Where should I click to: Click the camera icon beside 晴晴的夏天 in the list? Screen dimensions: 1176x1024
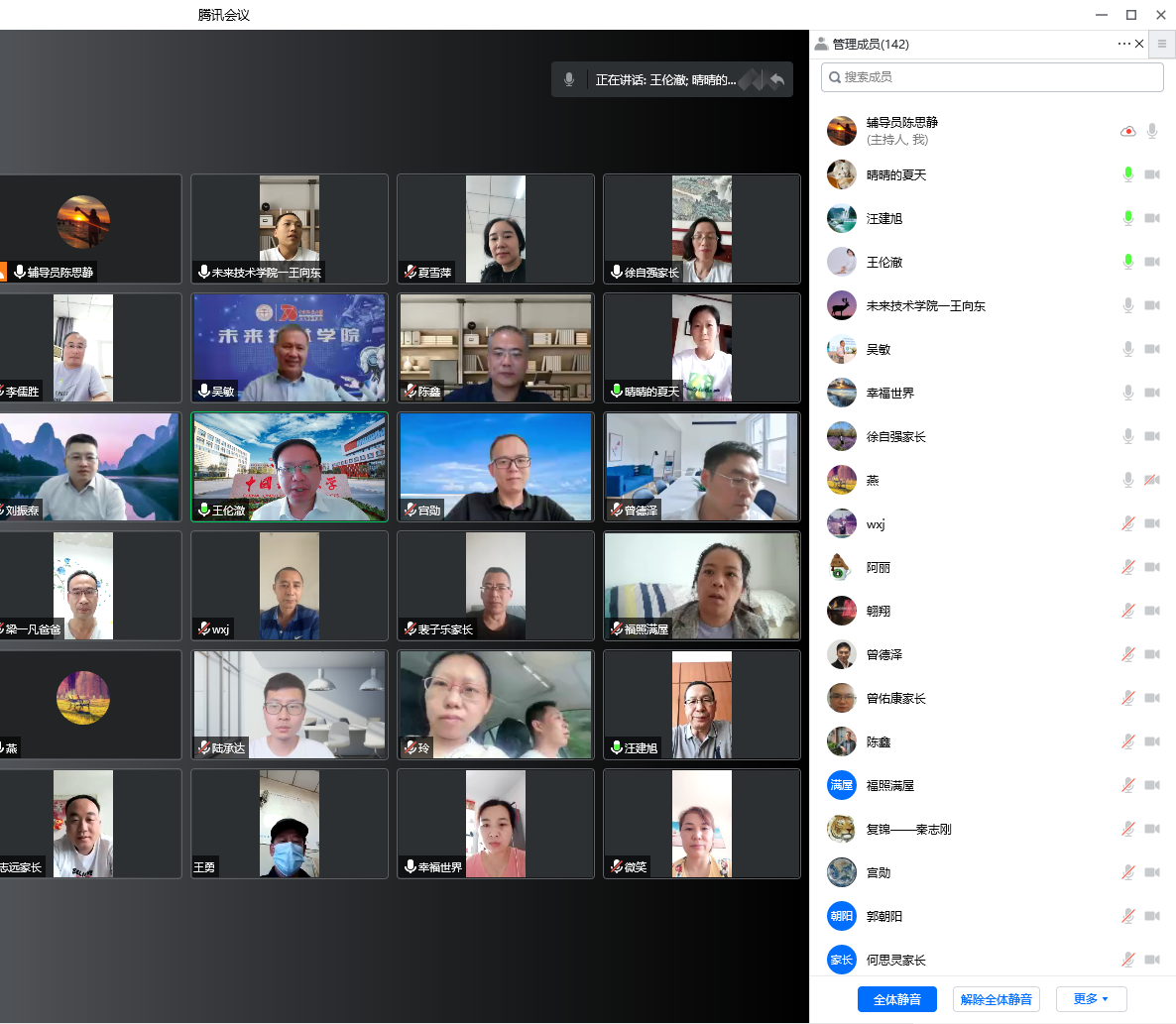tap(1151, 174)
